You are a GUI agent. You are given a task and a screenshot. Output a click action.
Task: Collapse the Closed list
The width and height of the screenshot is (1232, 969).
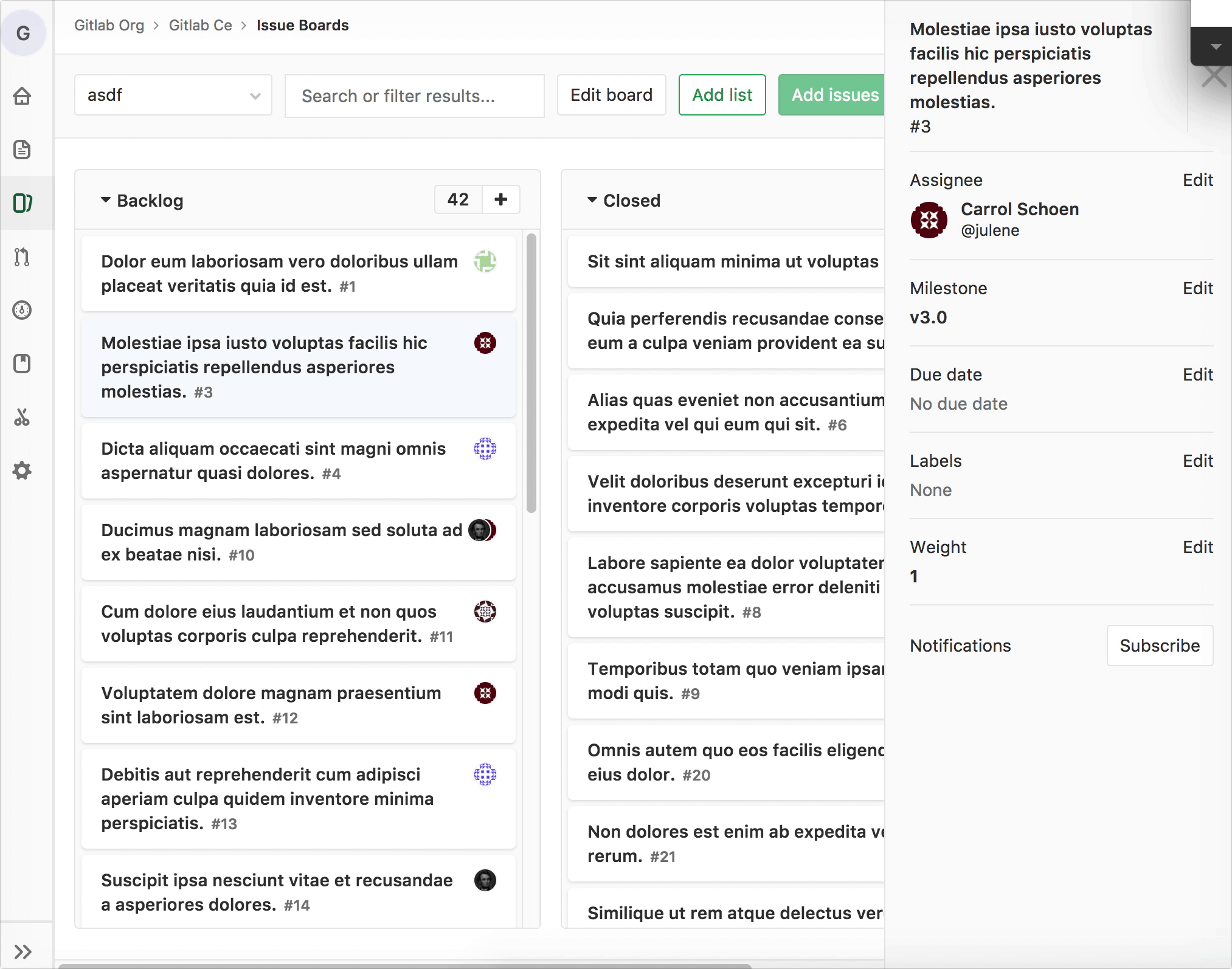tap(592, 200)
